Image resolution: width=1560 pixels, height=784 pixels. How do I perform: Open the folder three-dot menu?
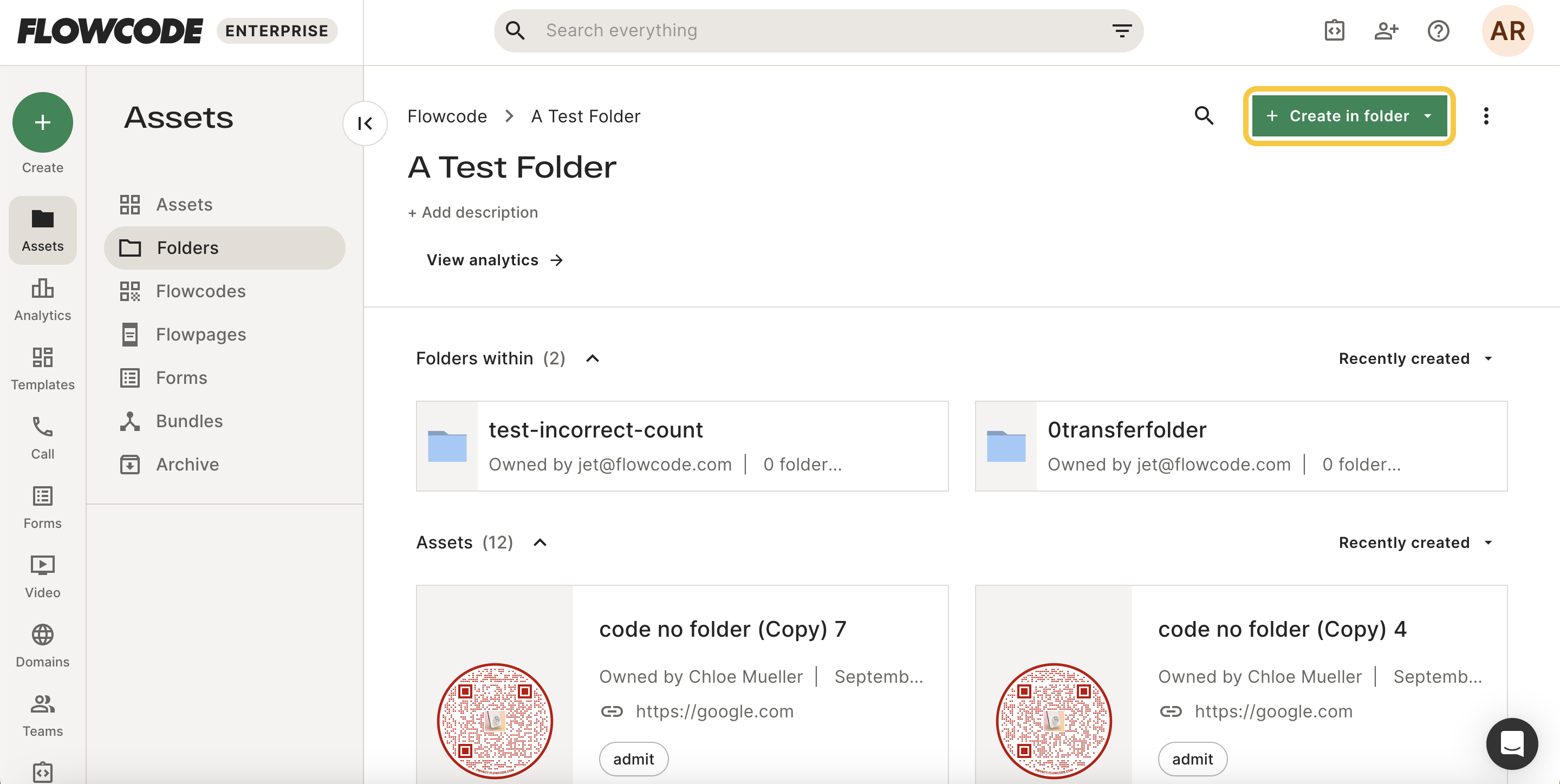1485,116
